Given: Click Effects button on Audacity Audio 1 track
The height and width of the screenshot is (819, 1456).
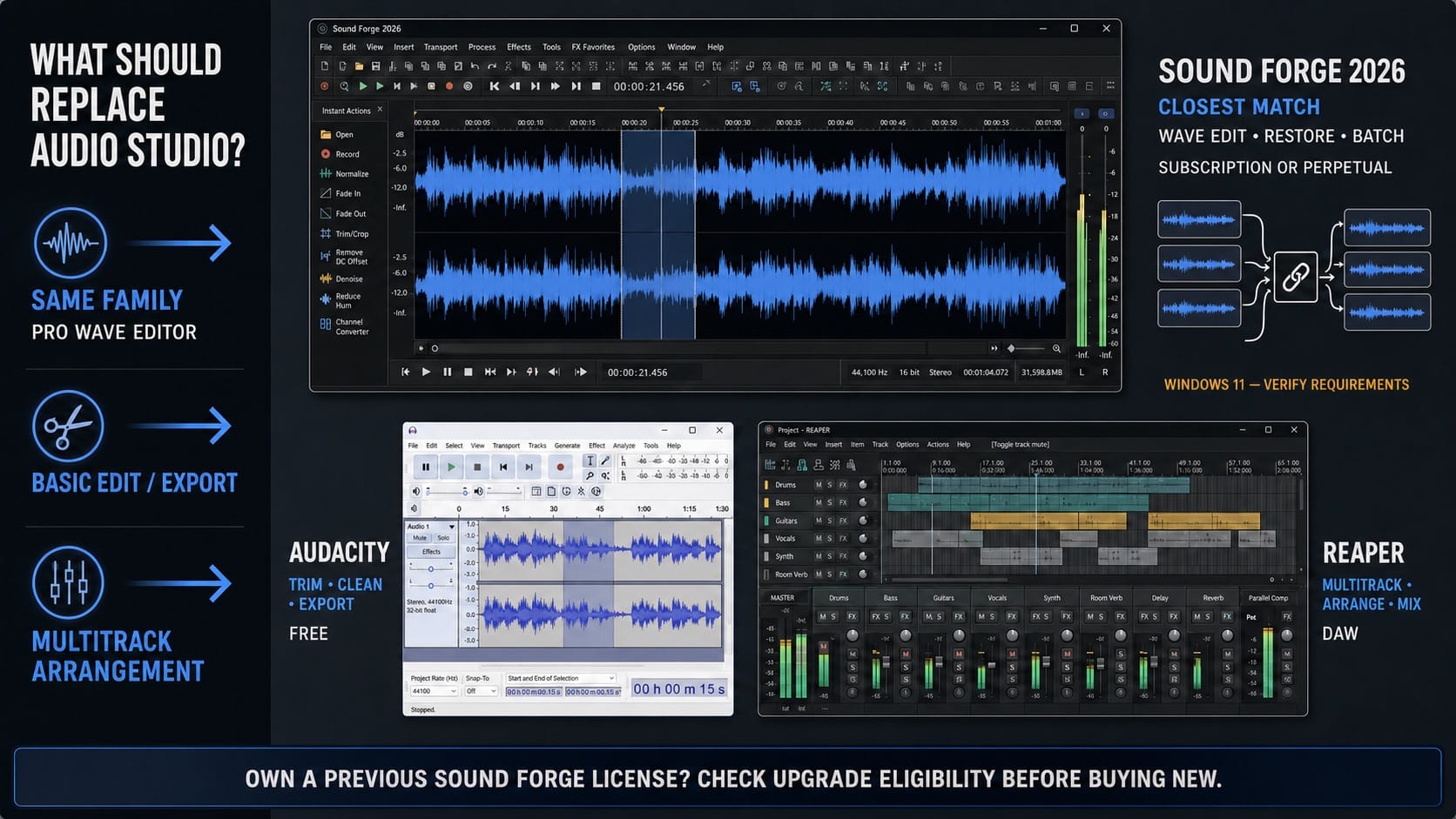Looking at the screenshot, I should pos(432,552).
